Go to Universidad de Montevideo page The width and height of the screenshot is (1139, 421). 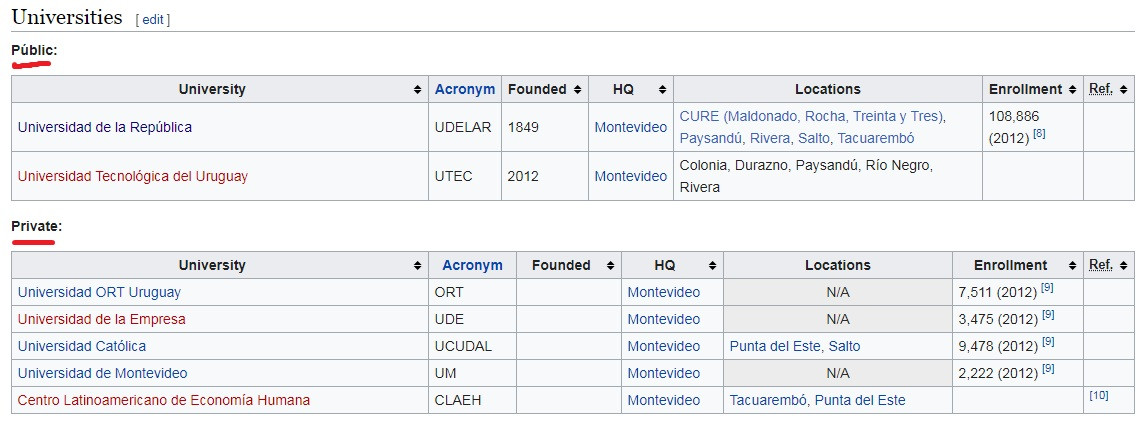click(102, 373)
